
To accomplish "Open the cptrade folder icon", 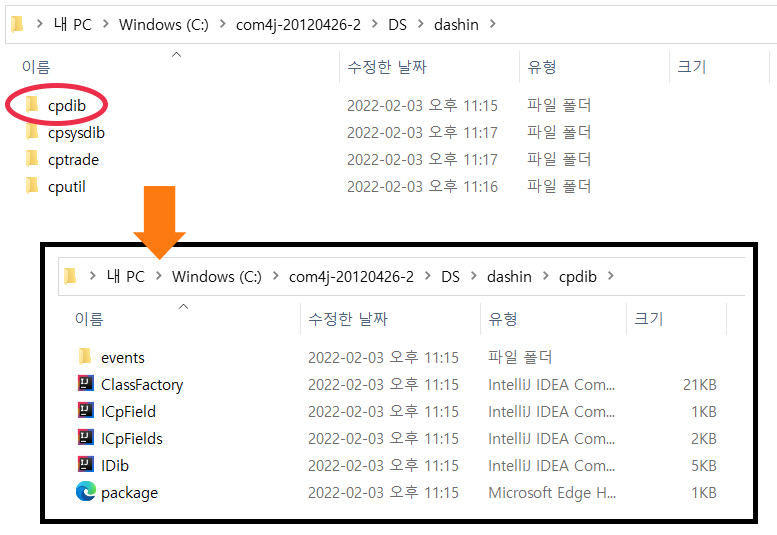I will point(32,159).
